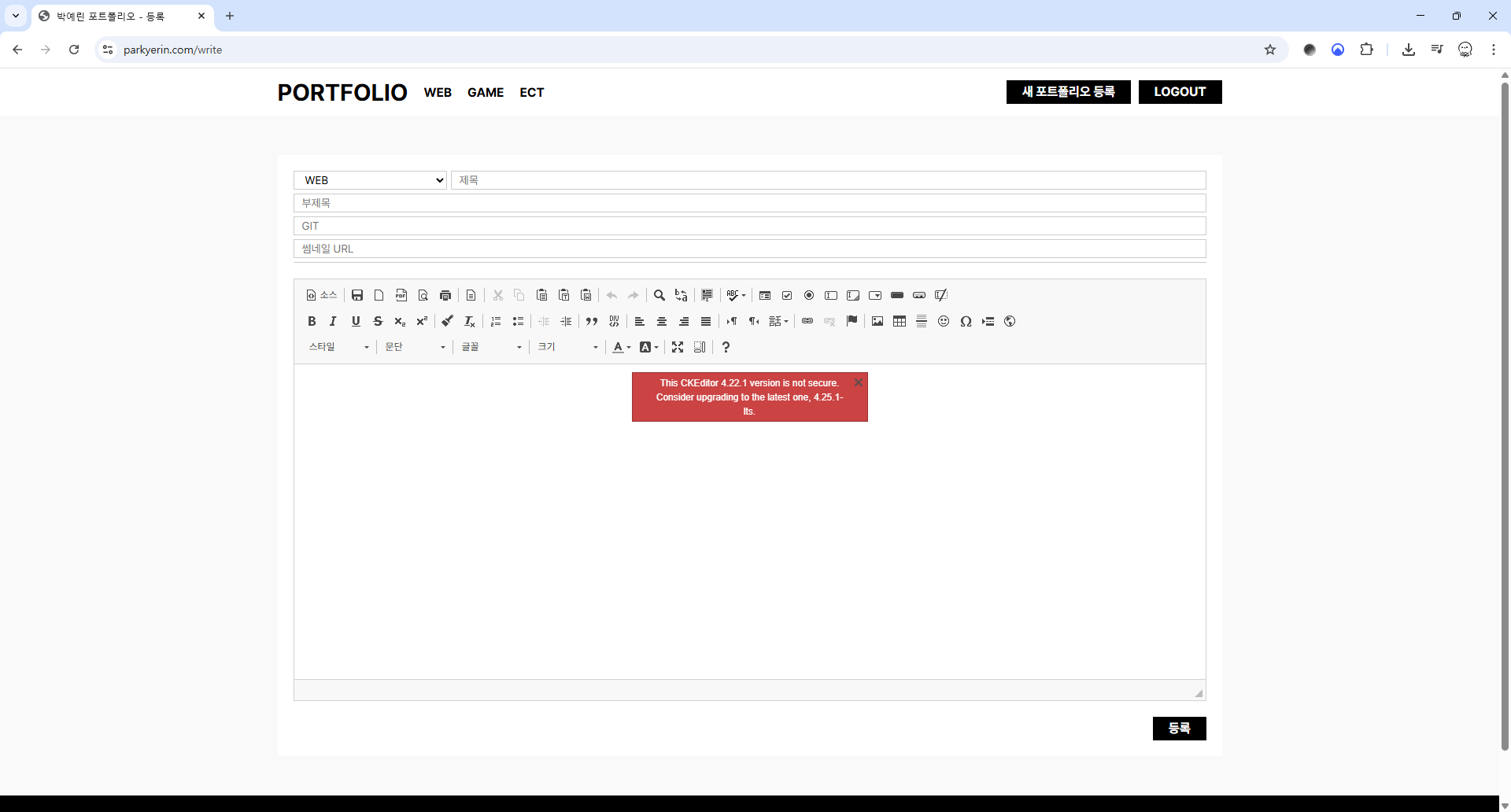
Task: Insert a table via toolbar icon
Action: pos(900,321)
